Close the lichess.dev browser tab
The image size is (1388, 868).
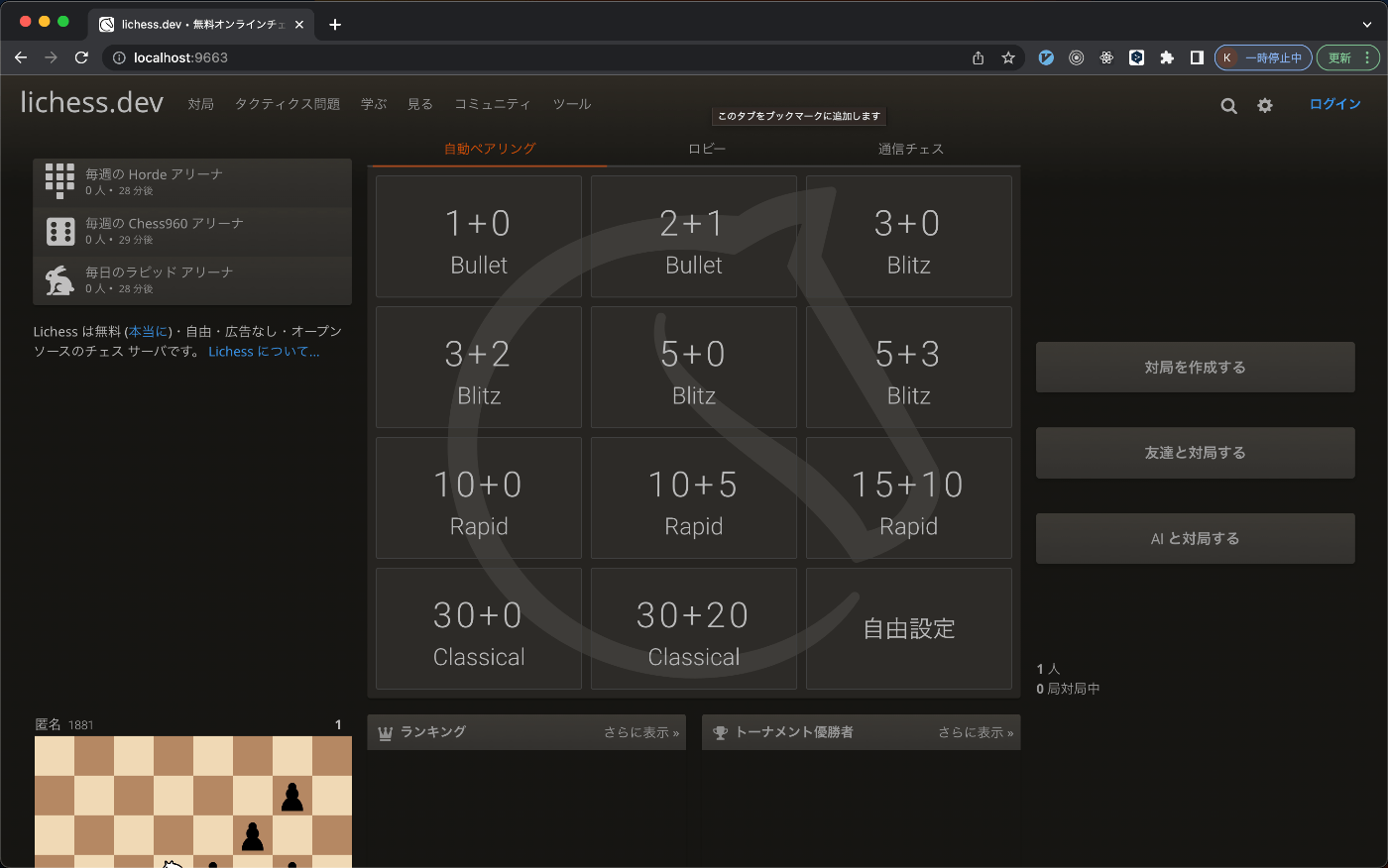299,25
